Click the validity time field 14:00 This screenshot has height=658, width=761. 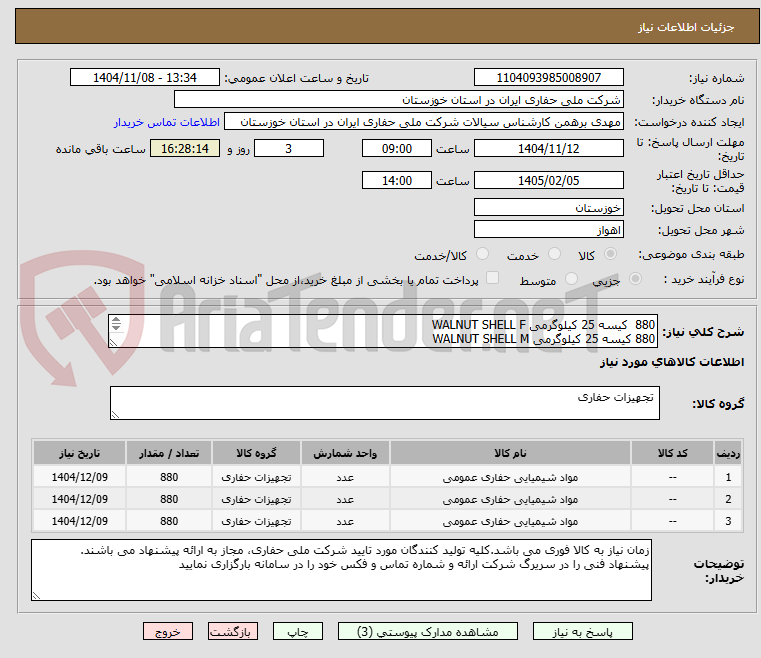pos(397,181)
